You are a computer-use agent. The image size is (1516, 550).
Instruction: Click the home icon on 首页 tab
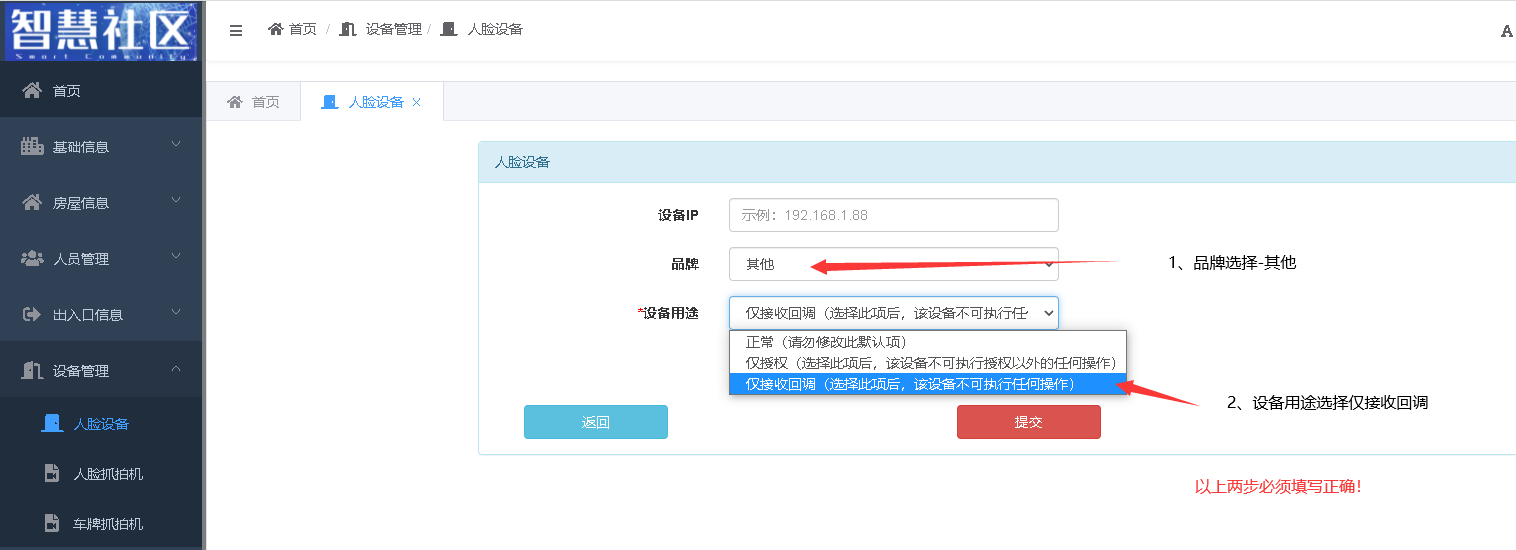[x=235, y=102]
